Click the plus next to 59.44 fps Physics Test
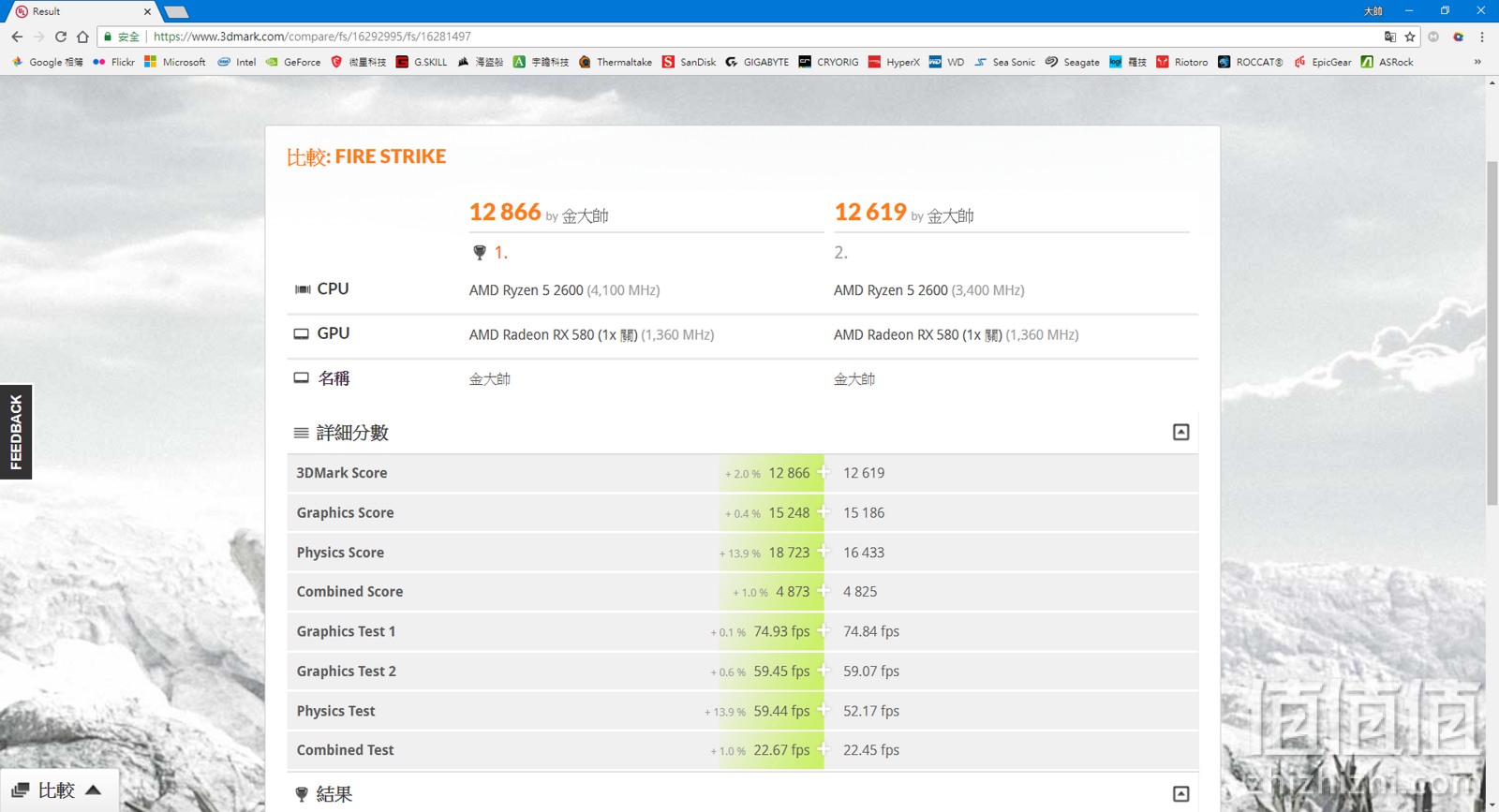This screenshot has height=812, width=1499. [x=823, y=710]
